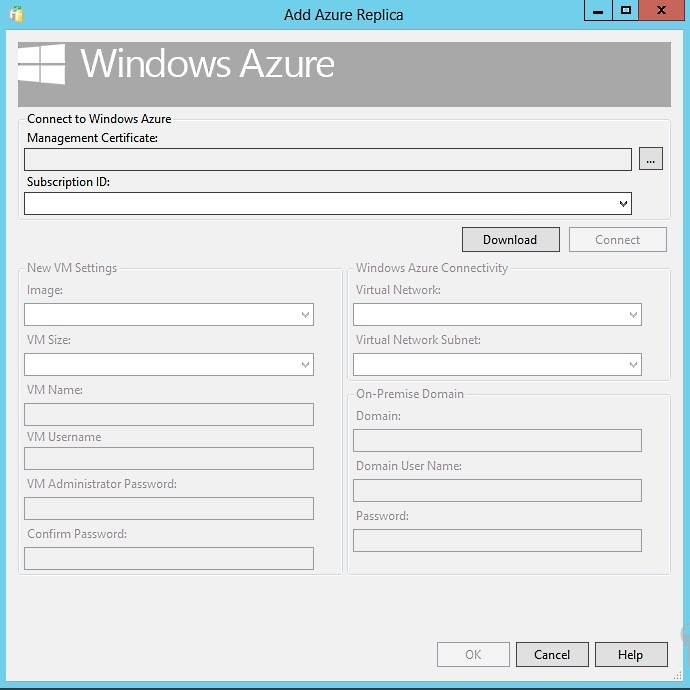The height and width of the screenshot is (690, 690).
Task: Click the VM Name field
Action: click(x=169, y=415)
